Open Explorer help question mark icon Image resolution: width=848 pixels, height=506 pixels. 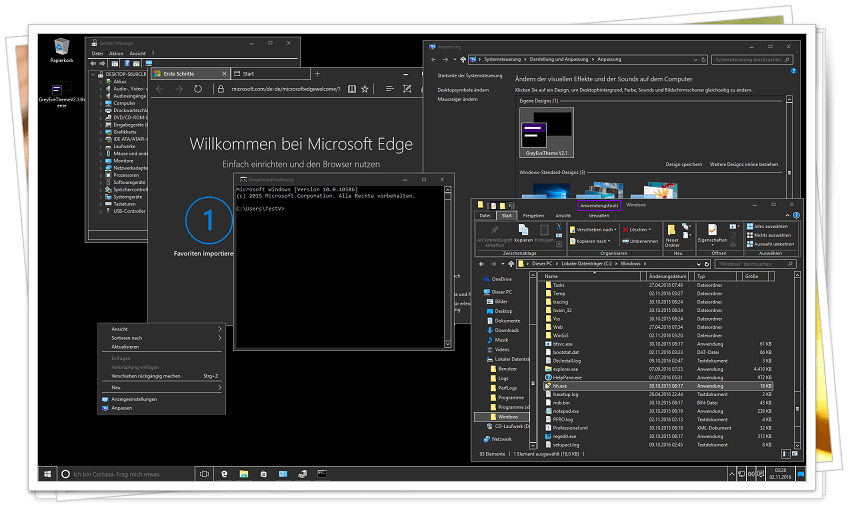coord(796,215)
